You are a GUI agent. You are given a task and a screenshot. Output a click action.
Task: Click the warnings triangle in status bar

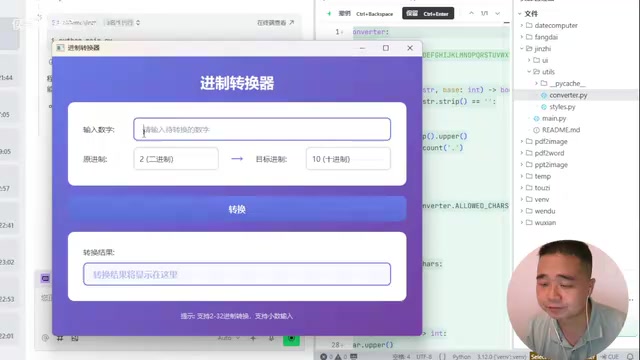(x=338, y=357)
